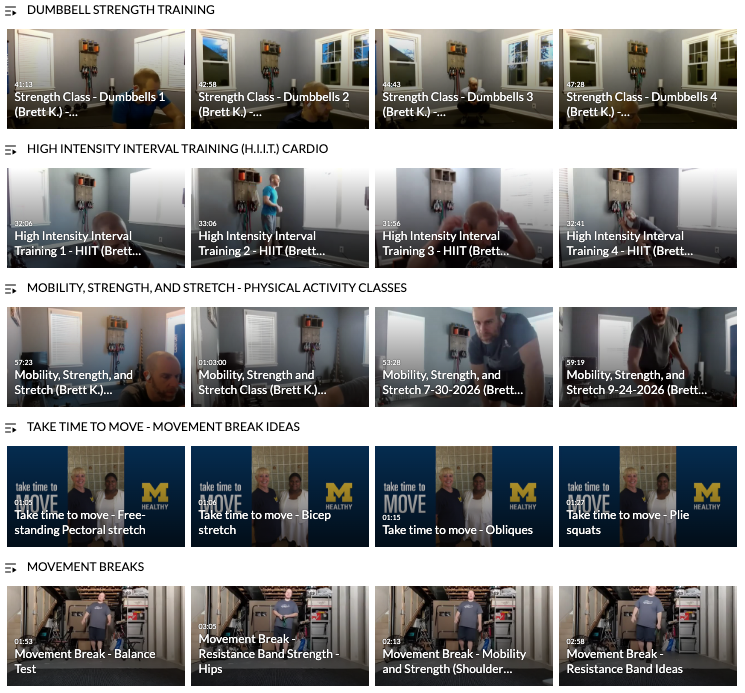This screenshot has width=745, height=693.
Task: Open the 57:23 Mobility, Strength, and Stretch video
Action: [96, 357]
